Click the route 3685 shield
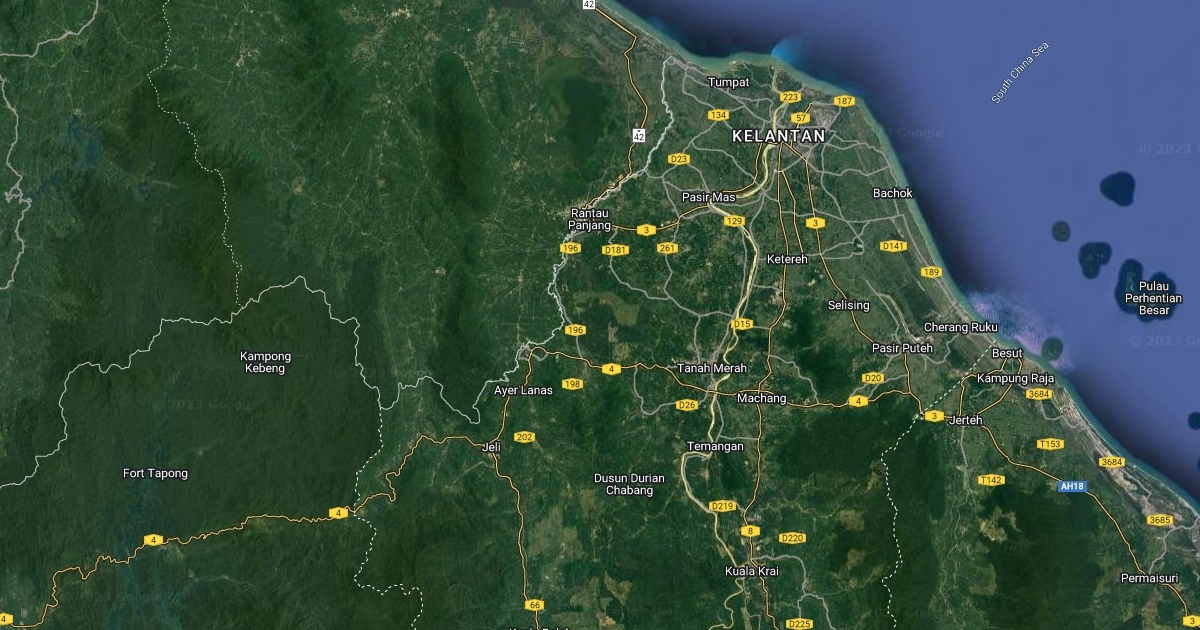This screenshot has height=630, width=1200. coord(1160,519)
